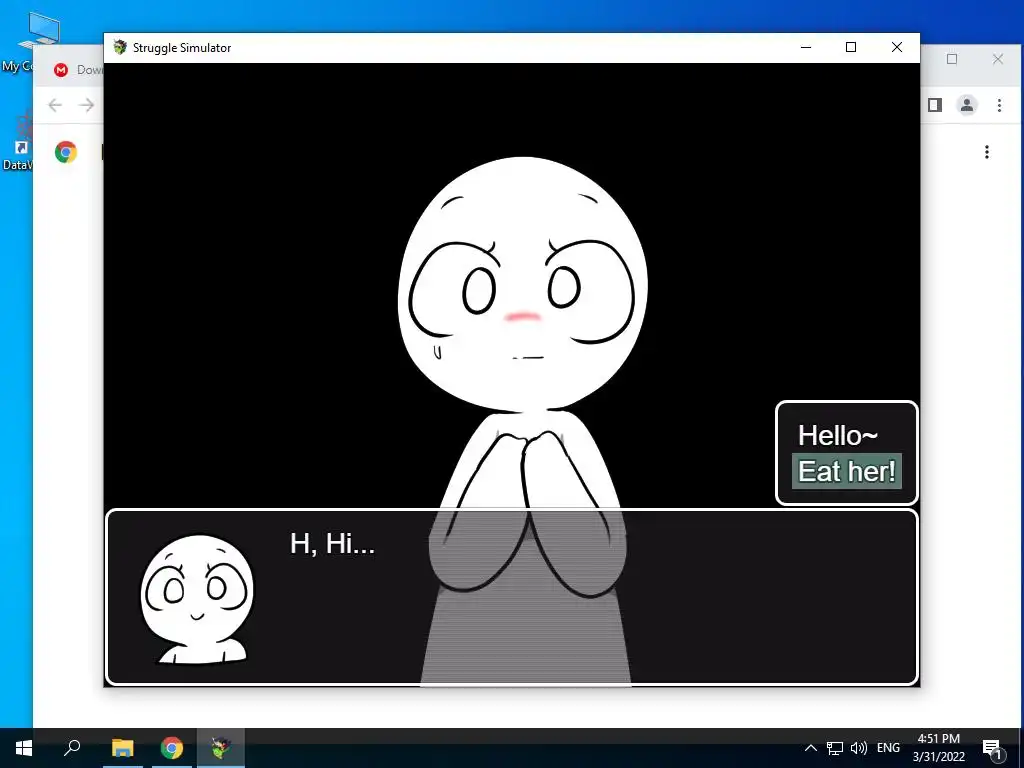Click the Struggle Simulator title bar icon
The height and width of the screenshot is (768, 1024).
pos(120,47)
